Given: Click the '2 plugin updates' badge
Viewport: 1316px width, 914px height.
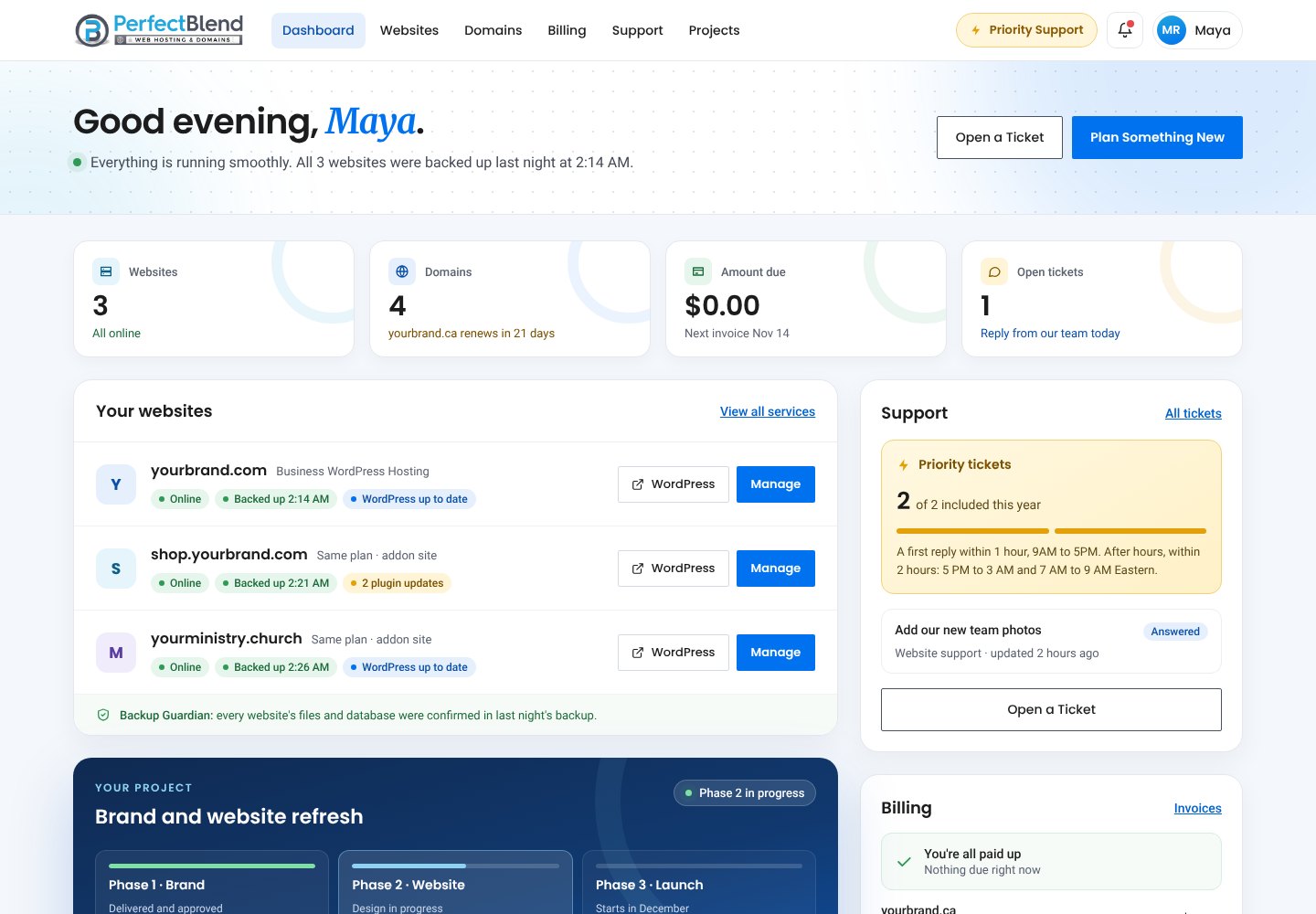Looking at the screenshot, I should point(397,583).
